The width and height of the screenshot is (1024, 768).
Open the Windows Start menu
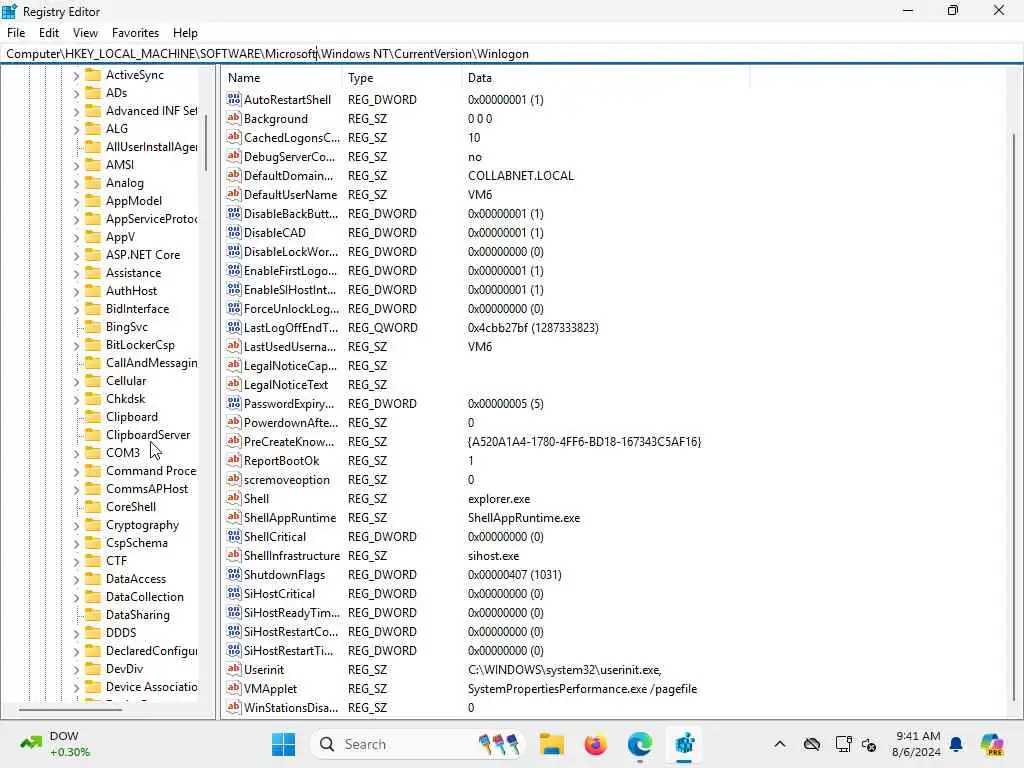pyautogui.click(x=283, y=744)
